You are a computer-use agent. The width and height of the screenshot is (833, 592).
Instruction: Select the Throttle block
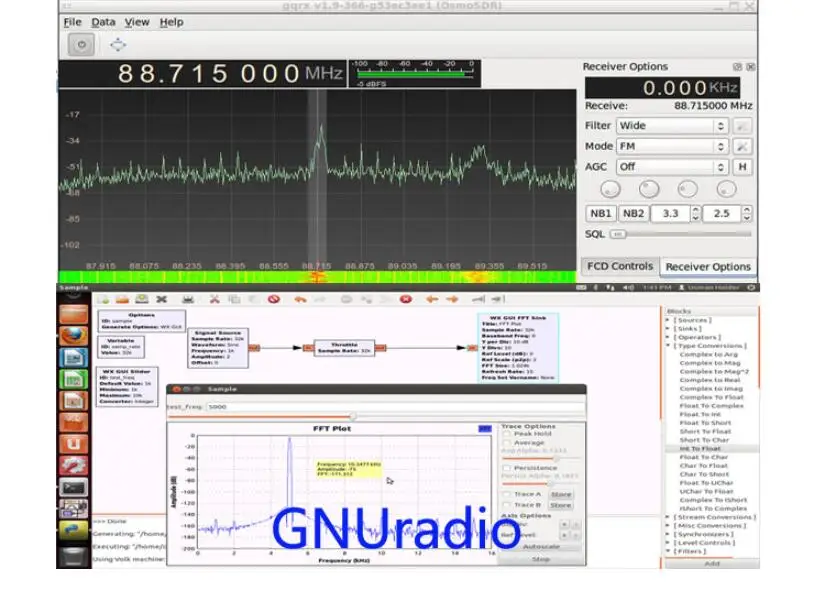344,348
